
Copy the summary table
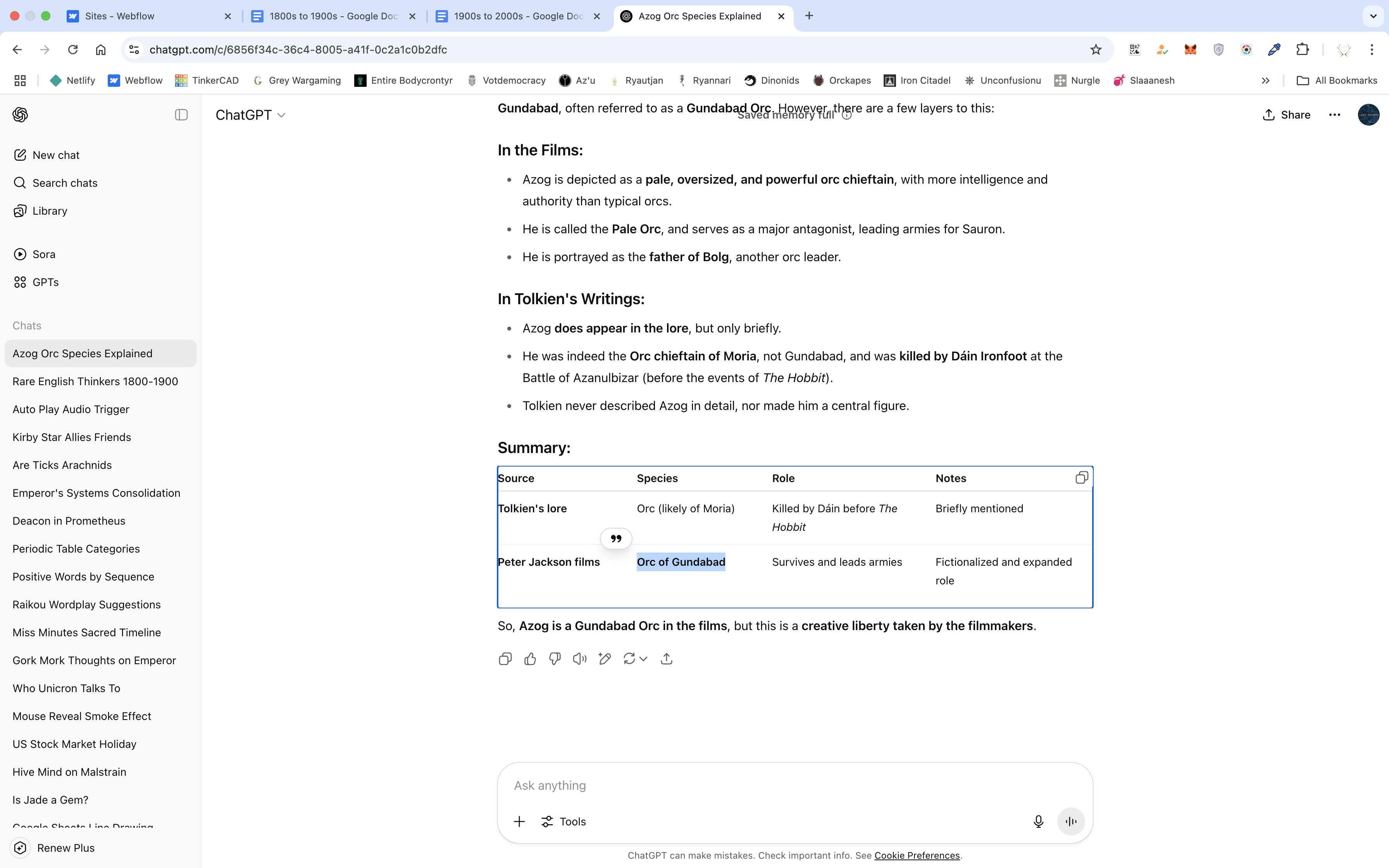1081,478
